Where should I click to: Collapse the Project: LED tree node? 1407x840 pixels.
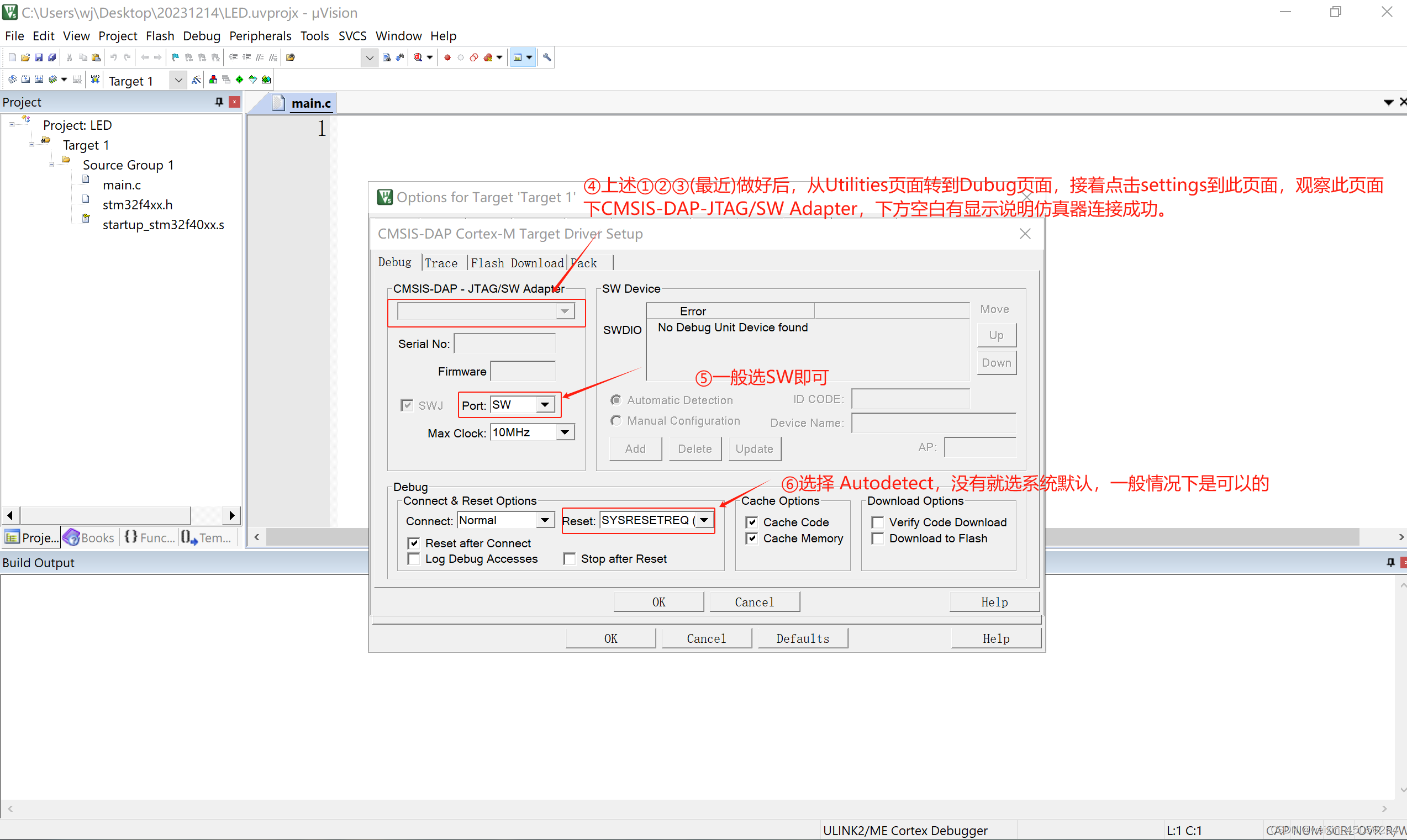(x=12, y=124)
